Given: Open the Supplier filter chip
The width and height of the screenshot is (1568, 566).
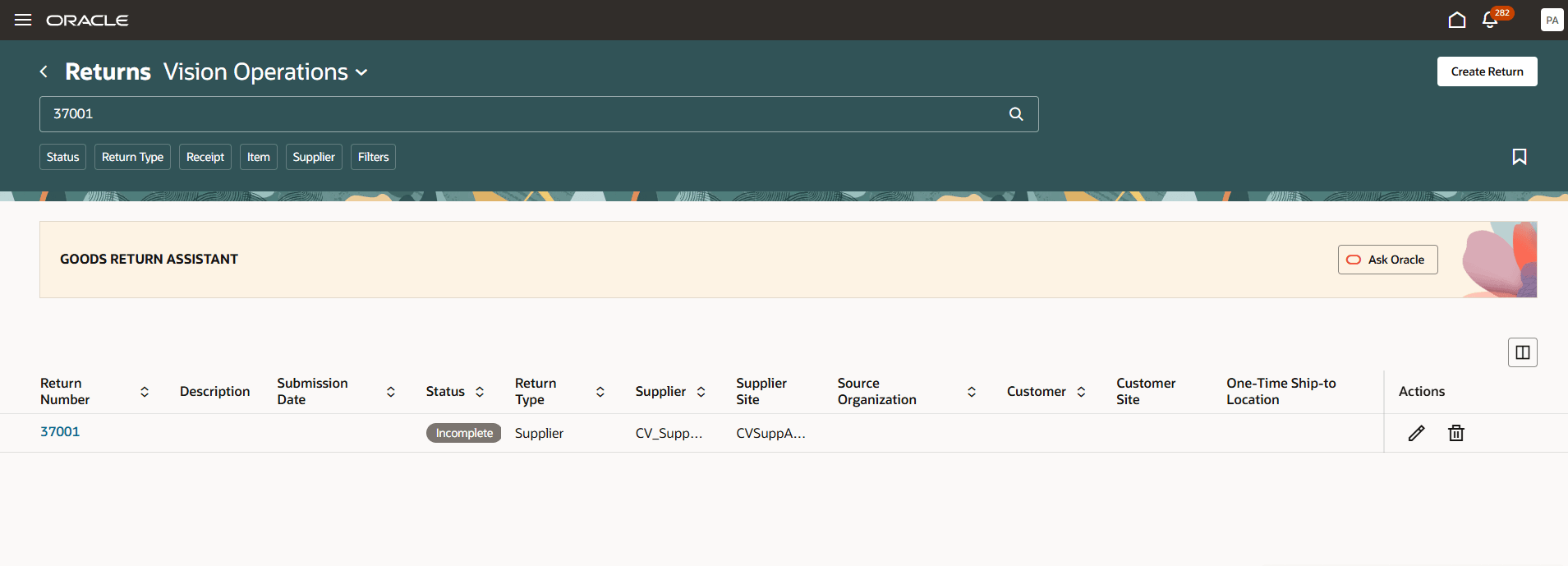Looking at the screenshot, I should [x=314, y=157].
